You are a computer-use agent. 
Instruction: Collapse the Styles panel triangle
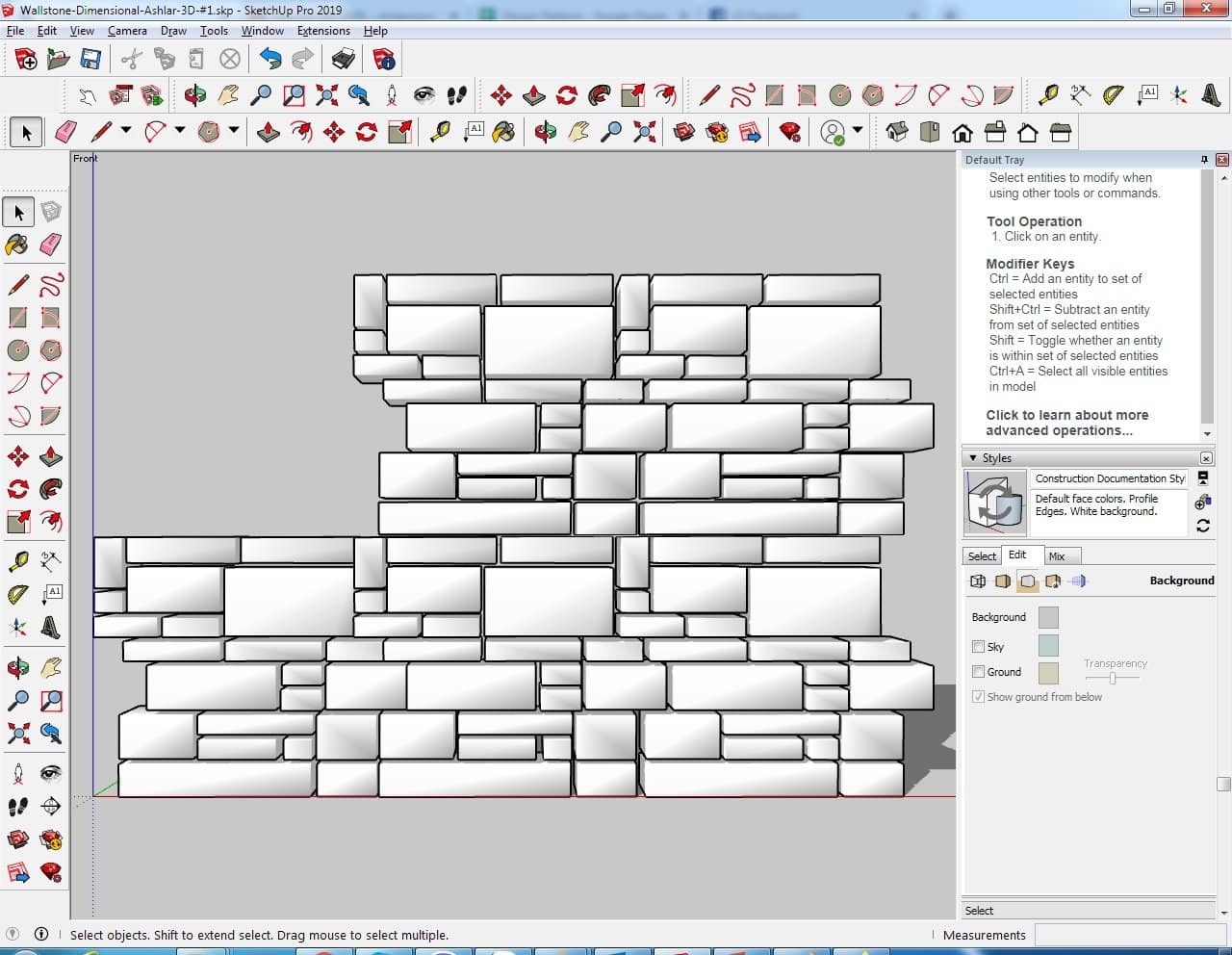[973, 458]
